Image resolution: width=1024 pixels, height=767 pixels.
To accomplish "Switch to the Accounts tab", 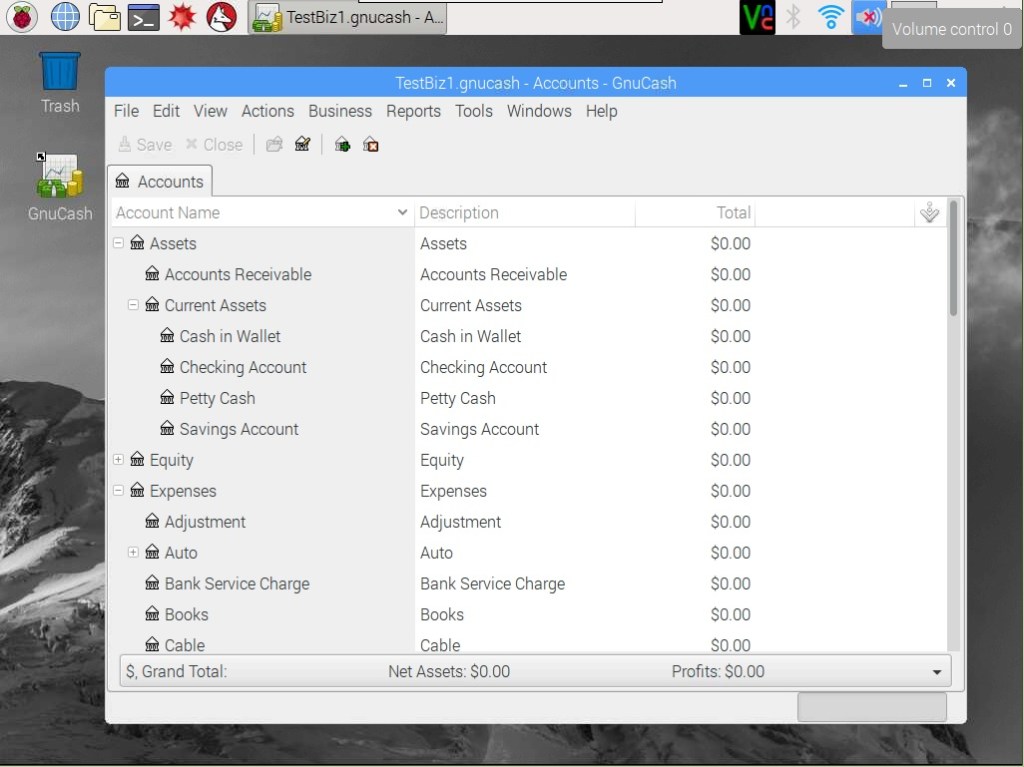I will click(x=160, y=181).
